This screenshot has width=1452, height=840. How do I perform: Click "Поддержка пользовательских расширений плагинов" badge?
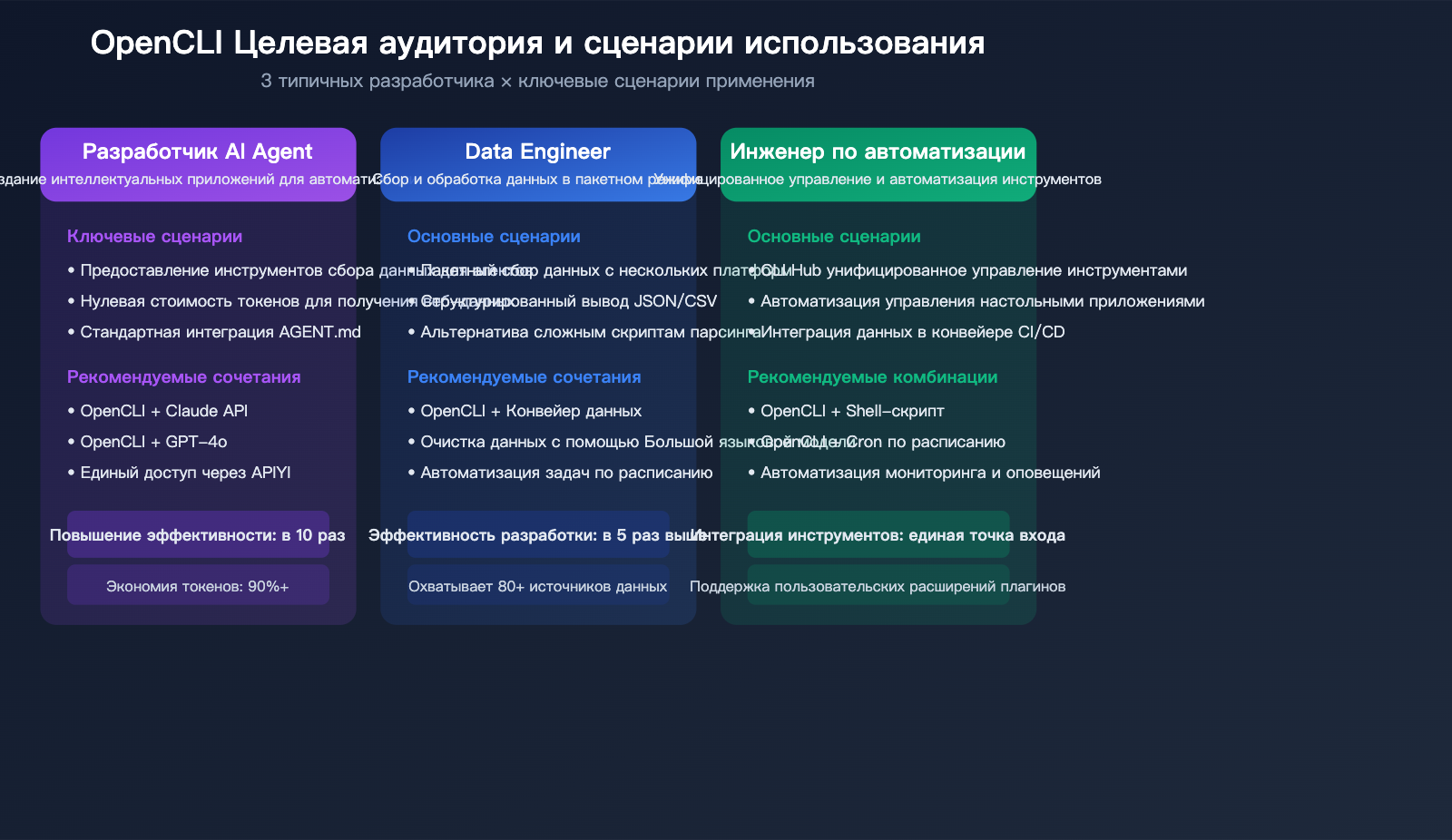click(878, 585)
